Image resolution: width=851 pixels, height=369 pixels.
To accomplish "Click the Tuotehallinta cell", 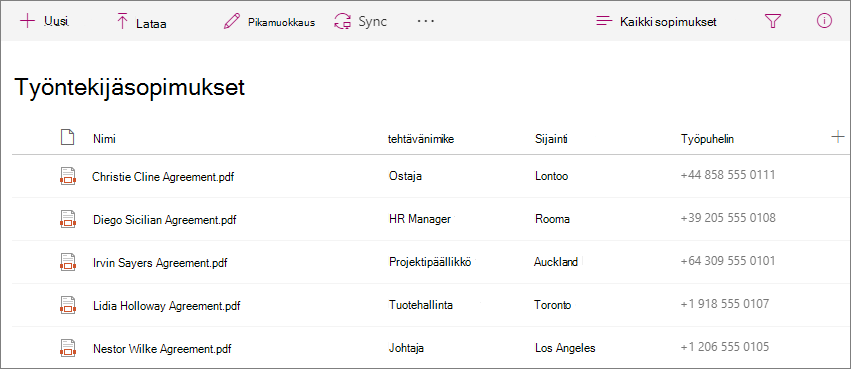I will pyautogui.click(x=421, y=304).
